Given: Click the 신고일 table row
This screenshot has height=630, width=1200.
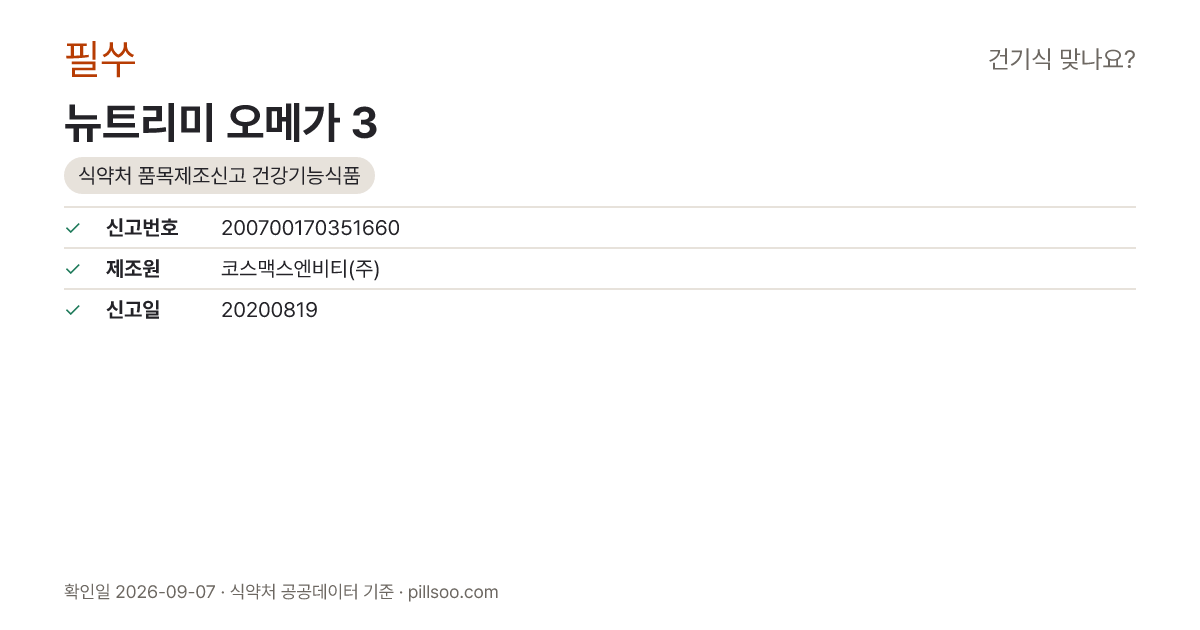Looking at the screenshot, I should coord(600,310).
